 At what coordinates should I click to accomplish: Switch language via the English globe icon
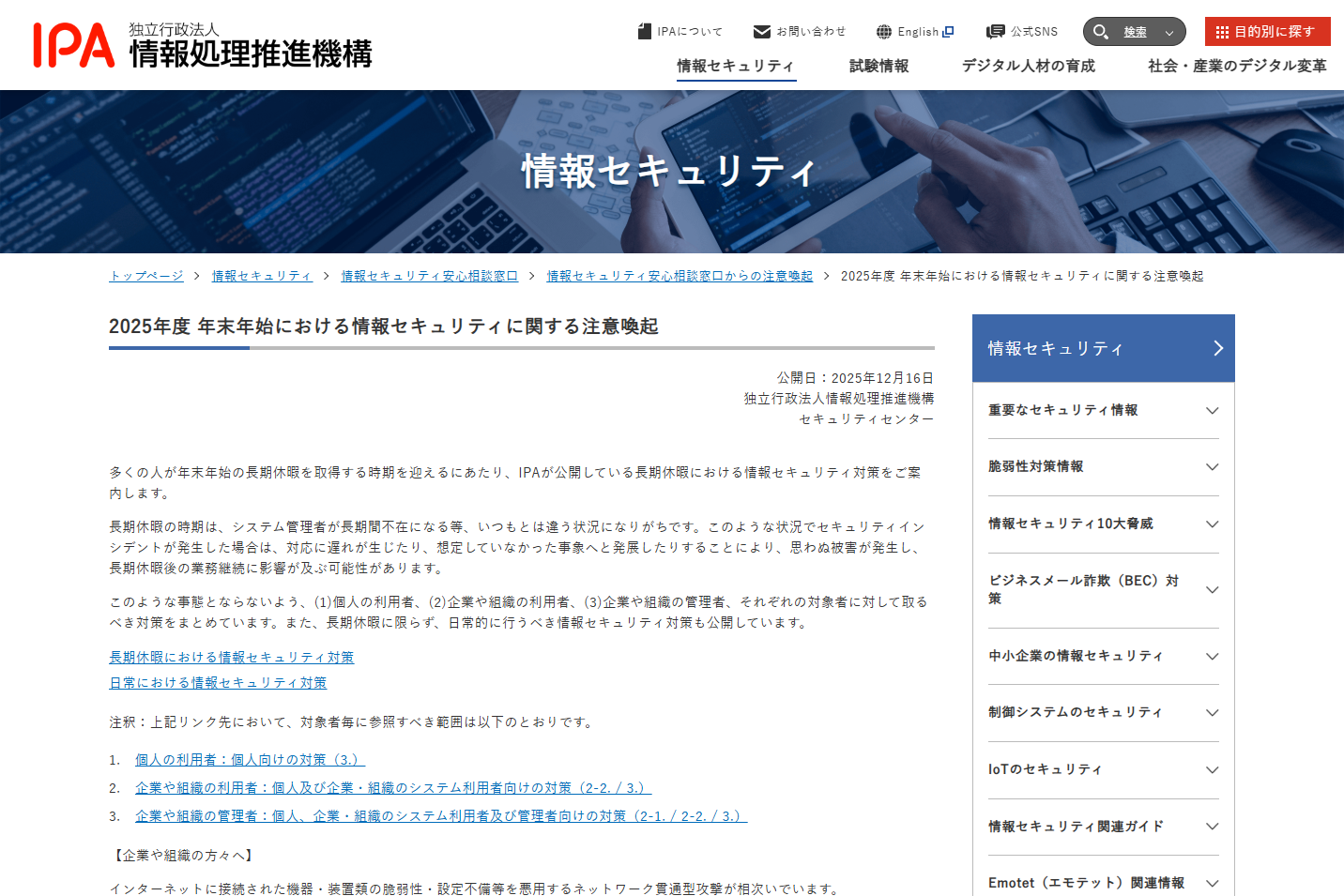click(x=883, y=30)
